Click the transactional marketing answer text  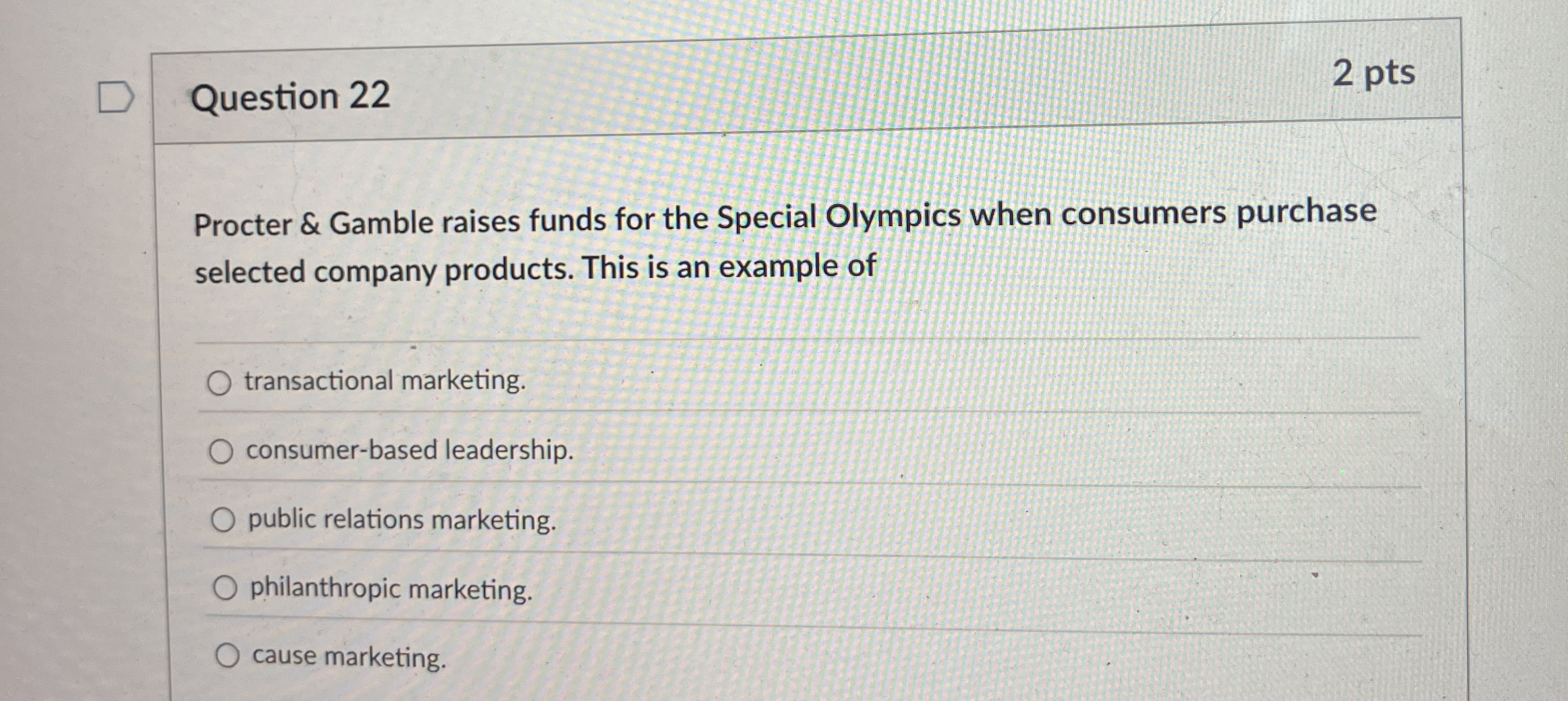tap(384, 382)
